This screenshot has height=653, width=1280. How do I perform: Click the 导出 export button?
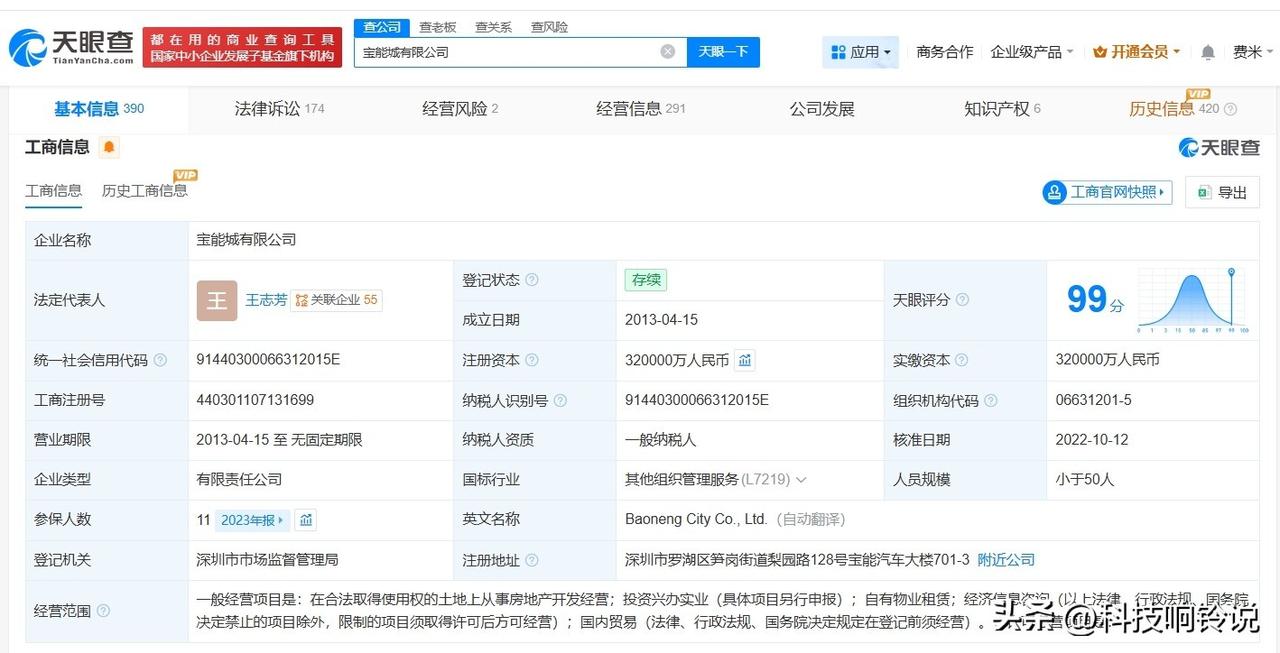[1222, 192]
